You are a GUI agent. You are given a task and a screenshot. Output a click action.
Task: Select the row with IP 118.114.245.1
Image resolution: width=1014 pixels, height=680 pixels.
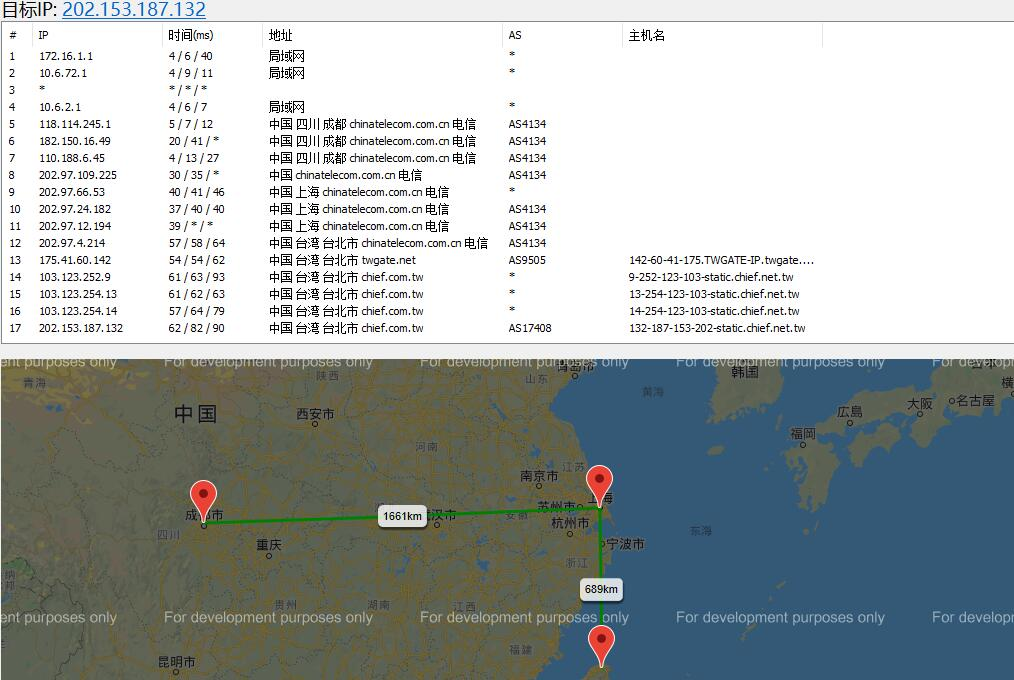(75, 124)
